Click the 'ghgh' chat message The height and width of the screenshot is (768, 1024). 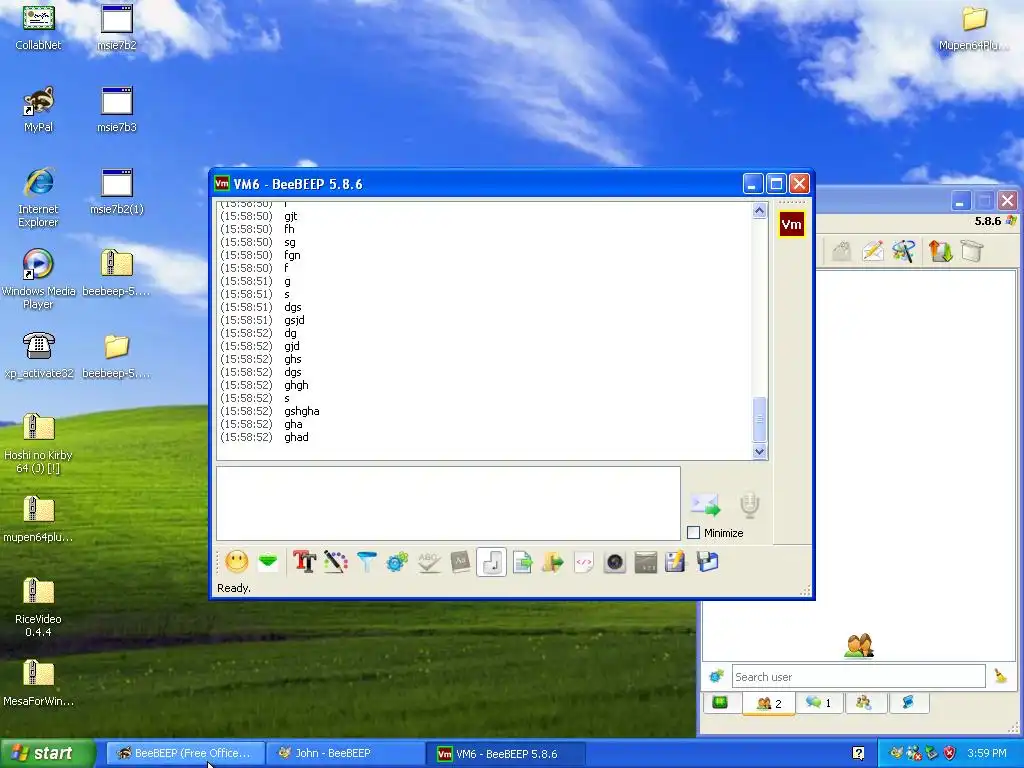[x=296, y=385]
